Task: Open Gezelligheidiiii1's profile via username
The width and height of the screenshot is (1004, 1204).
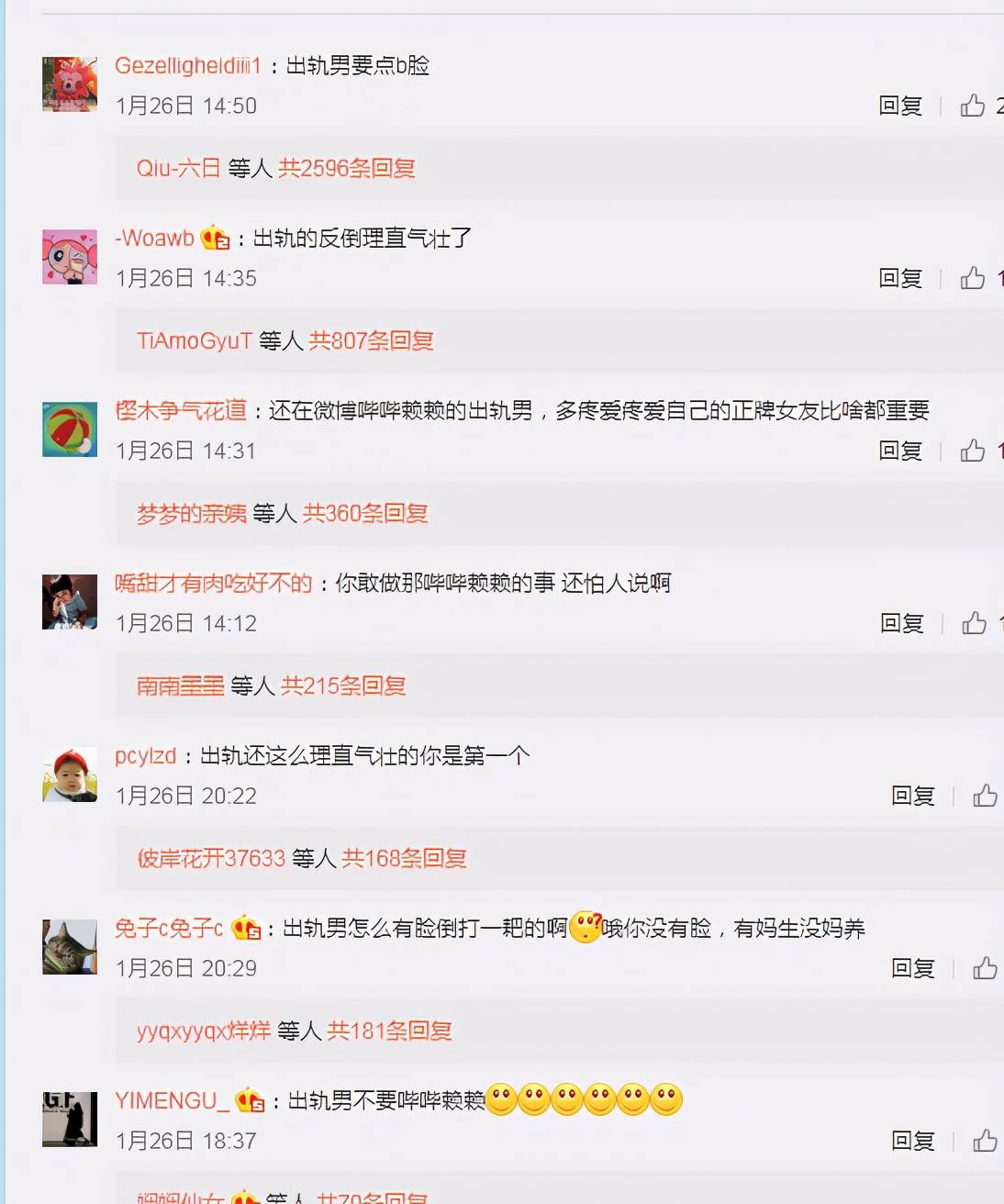Action: point(188,65)
